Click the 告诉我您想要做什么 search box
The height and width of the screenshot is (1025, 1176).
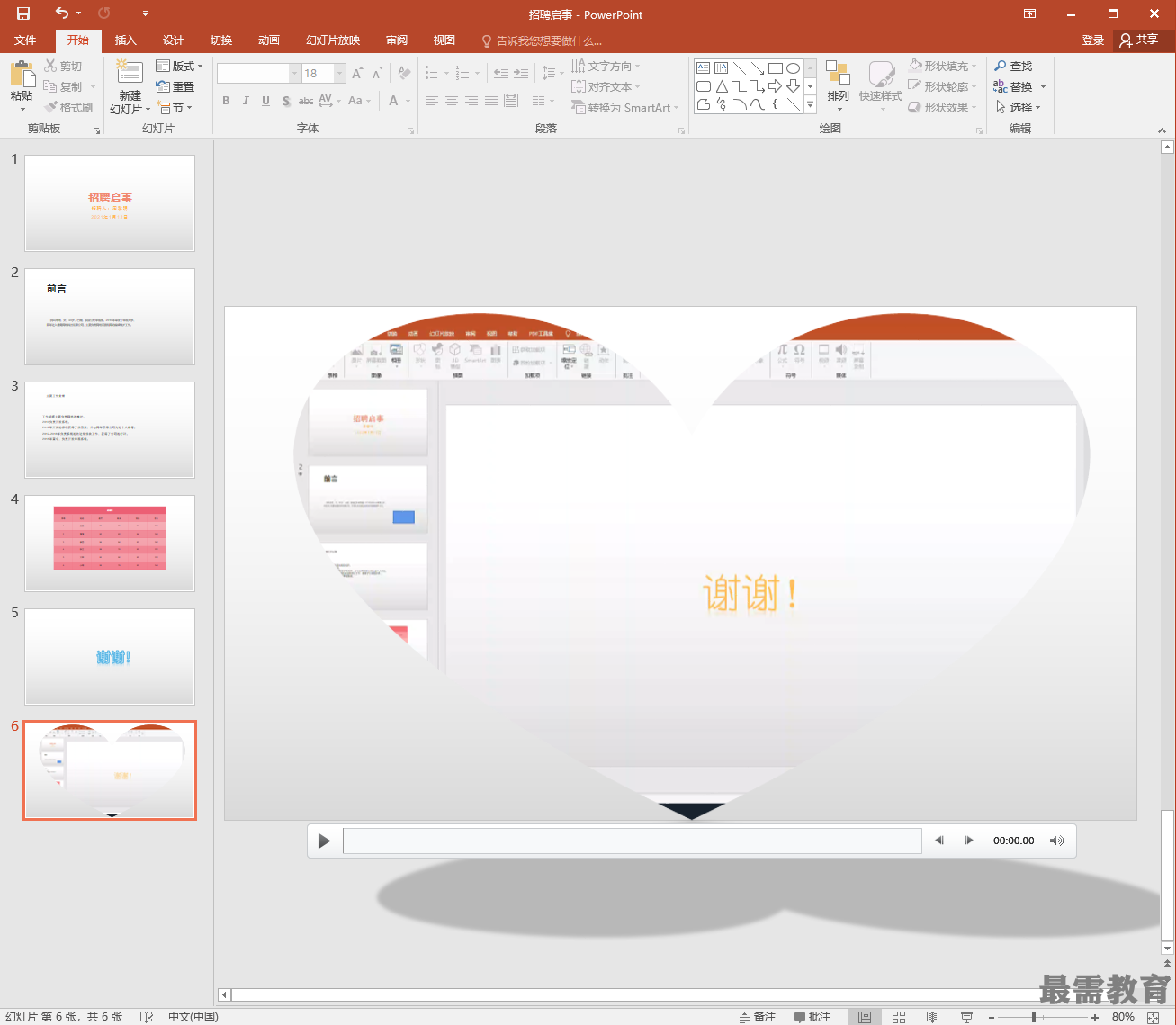click(543, 40)
